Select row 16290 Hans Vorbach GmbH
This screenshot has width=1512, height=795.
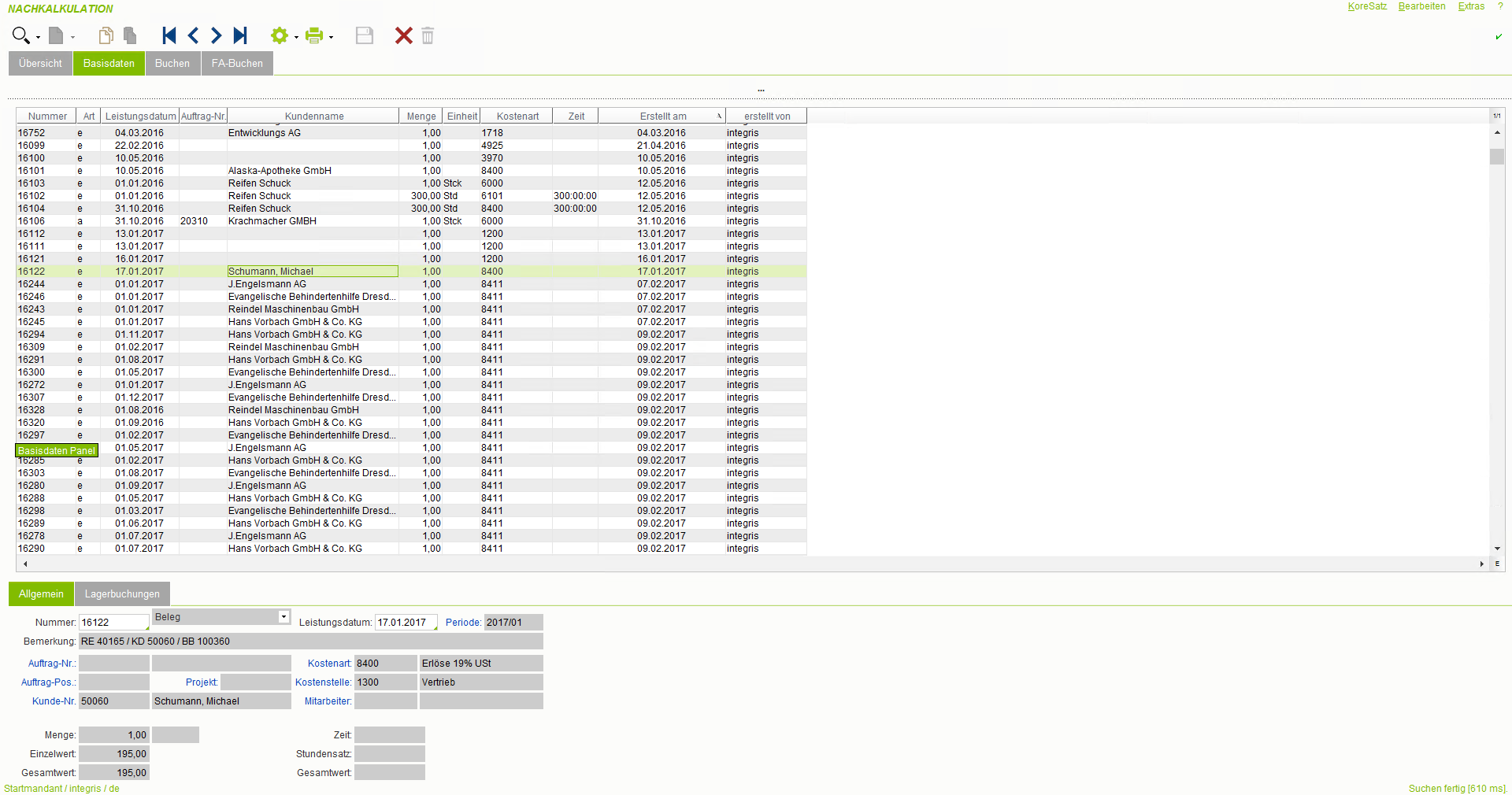pos(412,549)
